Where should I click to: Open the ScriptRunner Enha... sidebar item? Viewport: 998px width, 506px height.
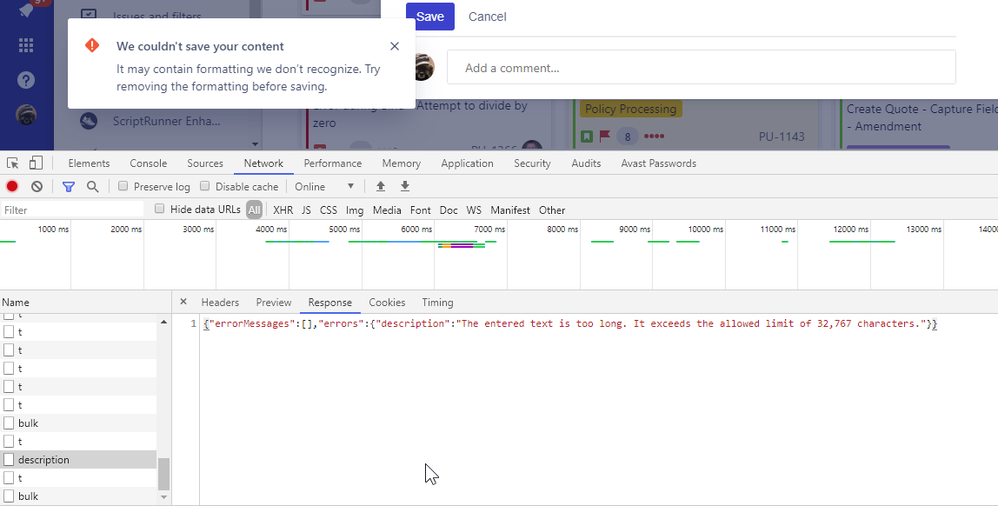point(167,121)
